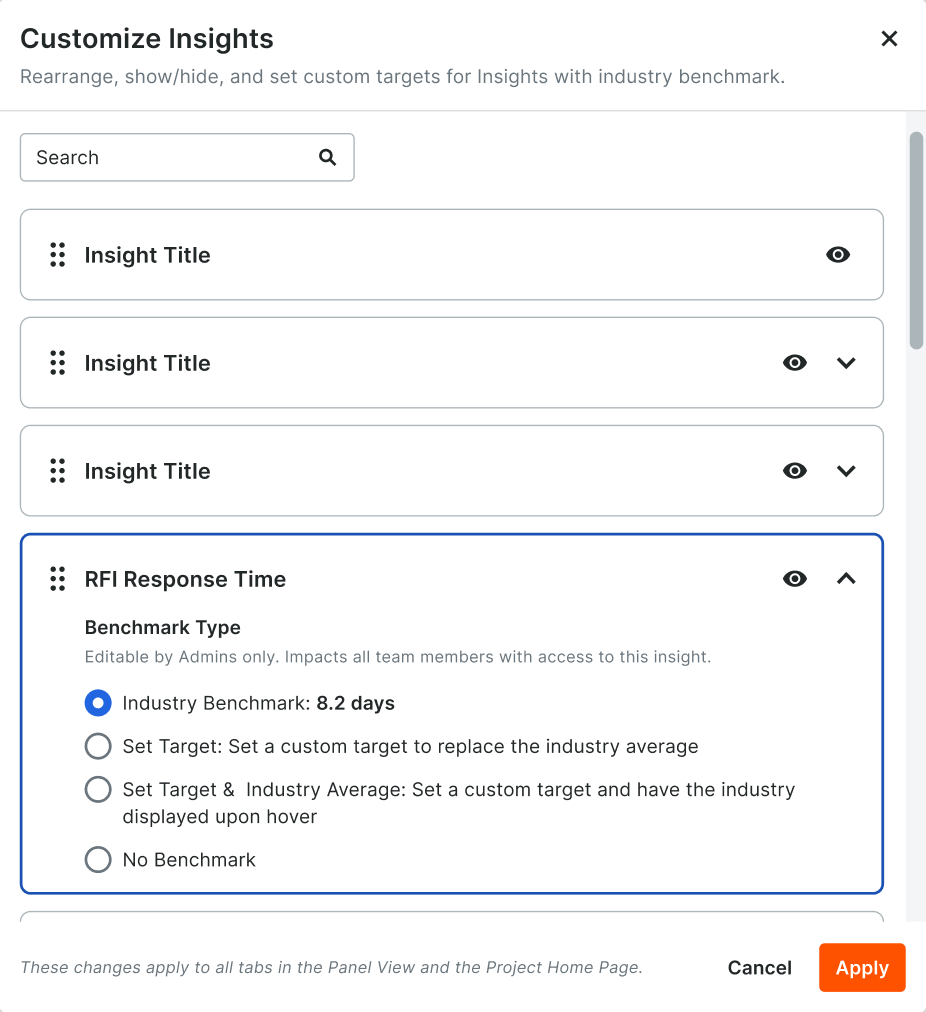
Task: Toggle visibility of the third Insight Title
Action: (x=795, y=471)
